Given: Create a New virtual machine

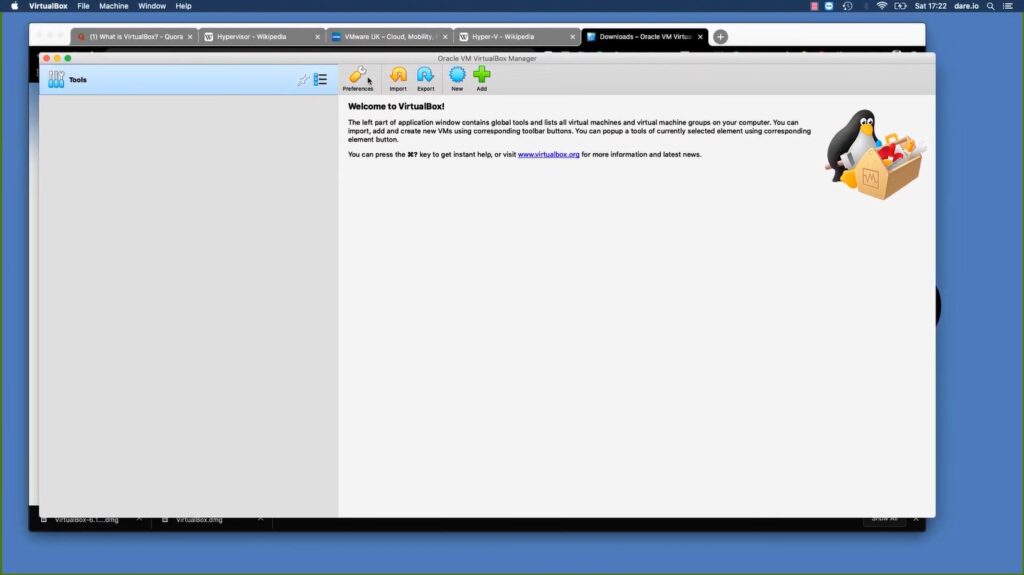Looking at the screenshot, I should click(457, 79).
